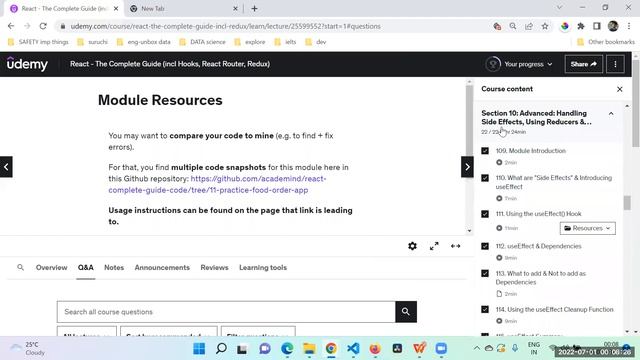Expand Your progress dropdown
Screen dimensions: 640x360
coord(528,64)
